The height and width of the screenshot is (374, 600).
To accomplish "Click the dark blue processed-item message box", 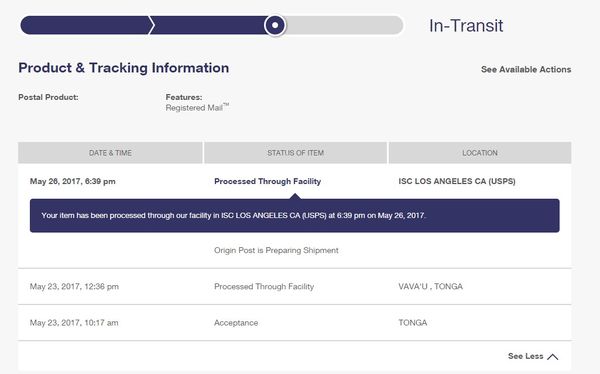I will [295, 216].
